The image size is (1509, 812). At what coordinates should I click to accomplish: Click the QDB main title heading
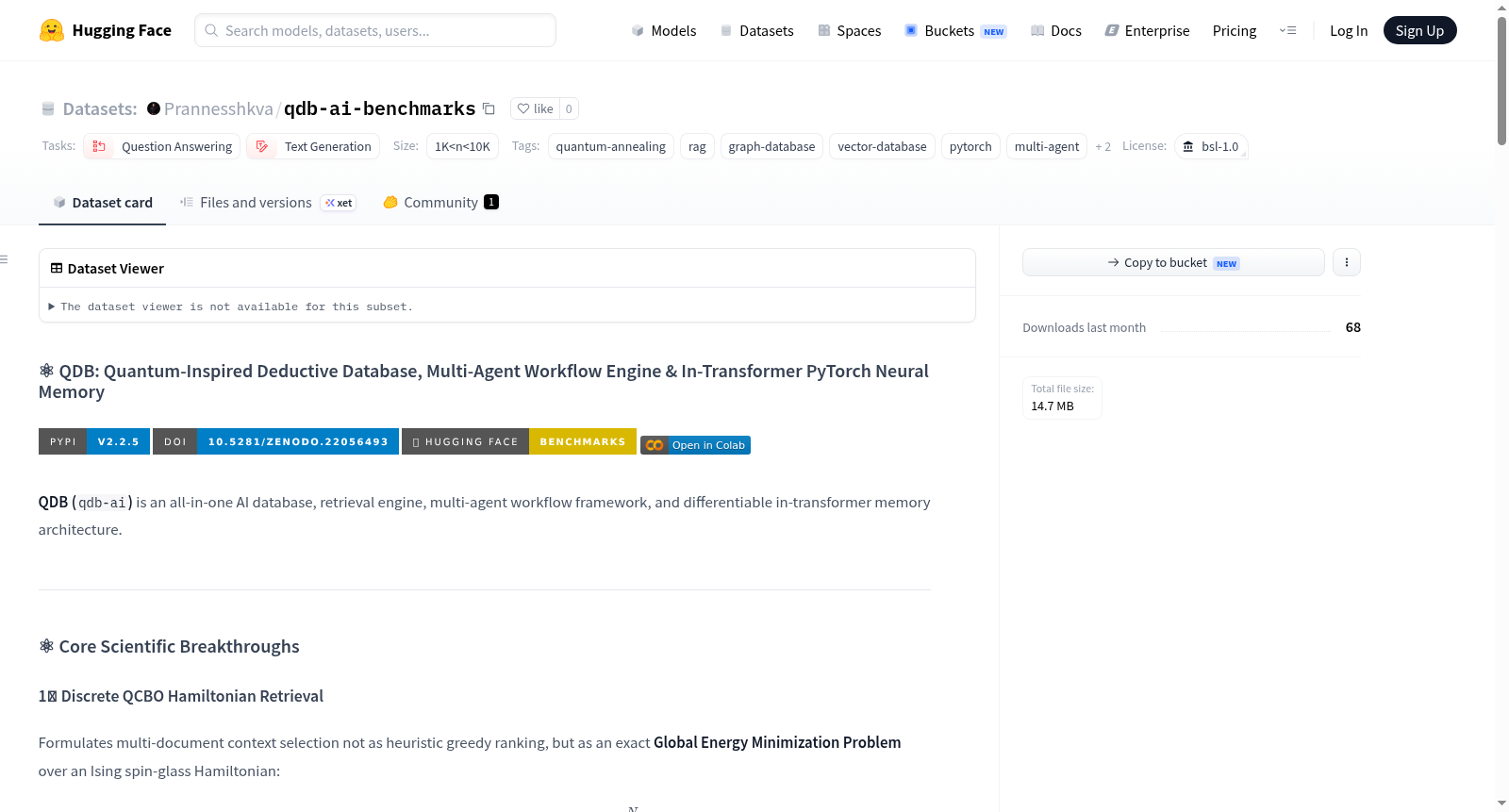(484, 381)
